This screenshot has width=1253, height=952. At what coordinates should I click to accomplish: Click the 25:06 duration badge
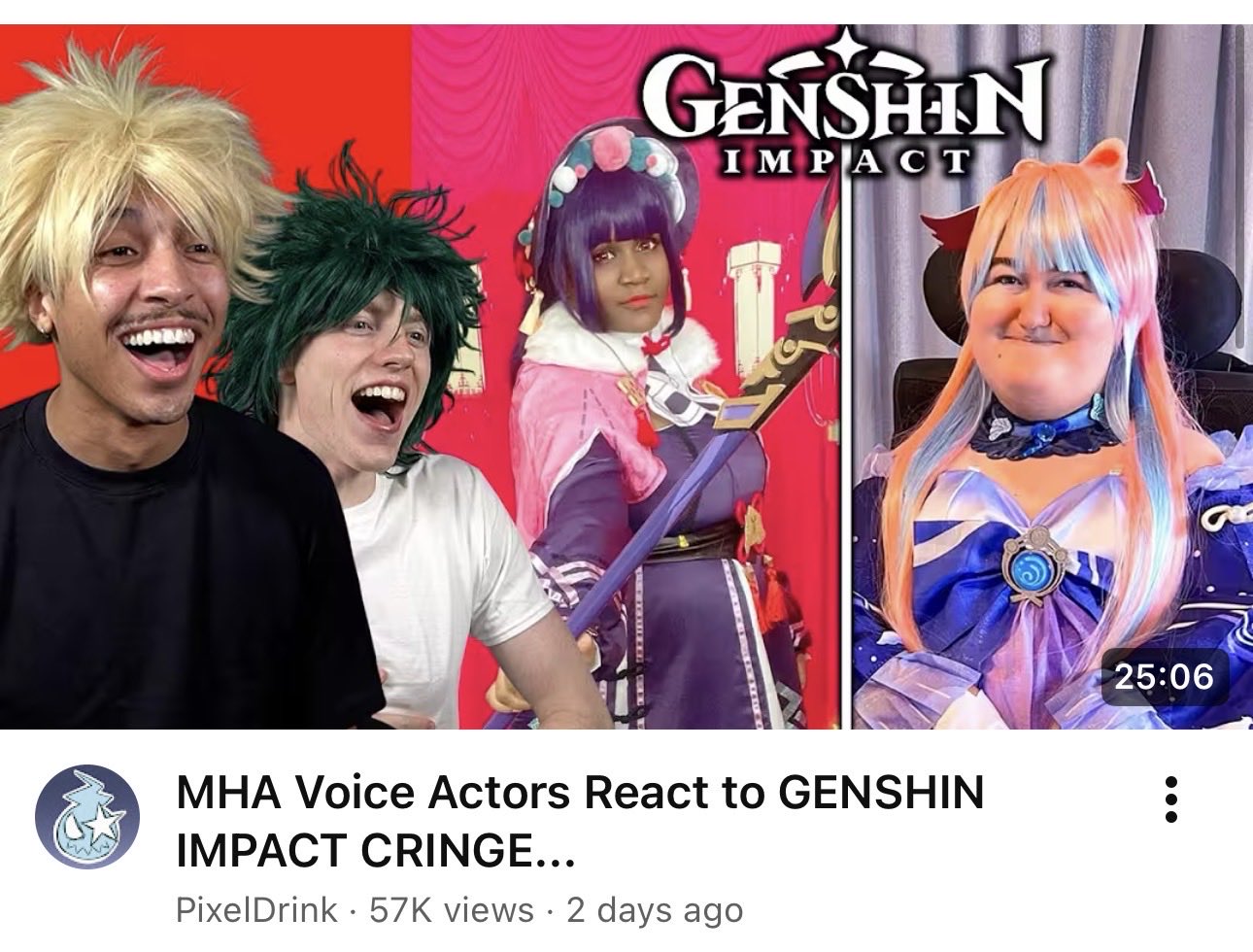pyautogui.click(x=1164, y=674)
